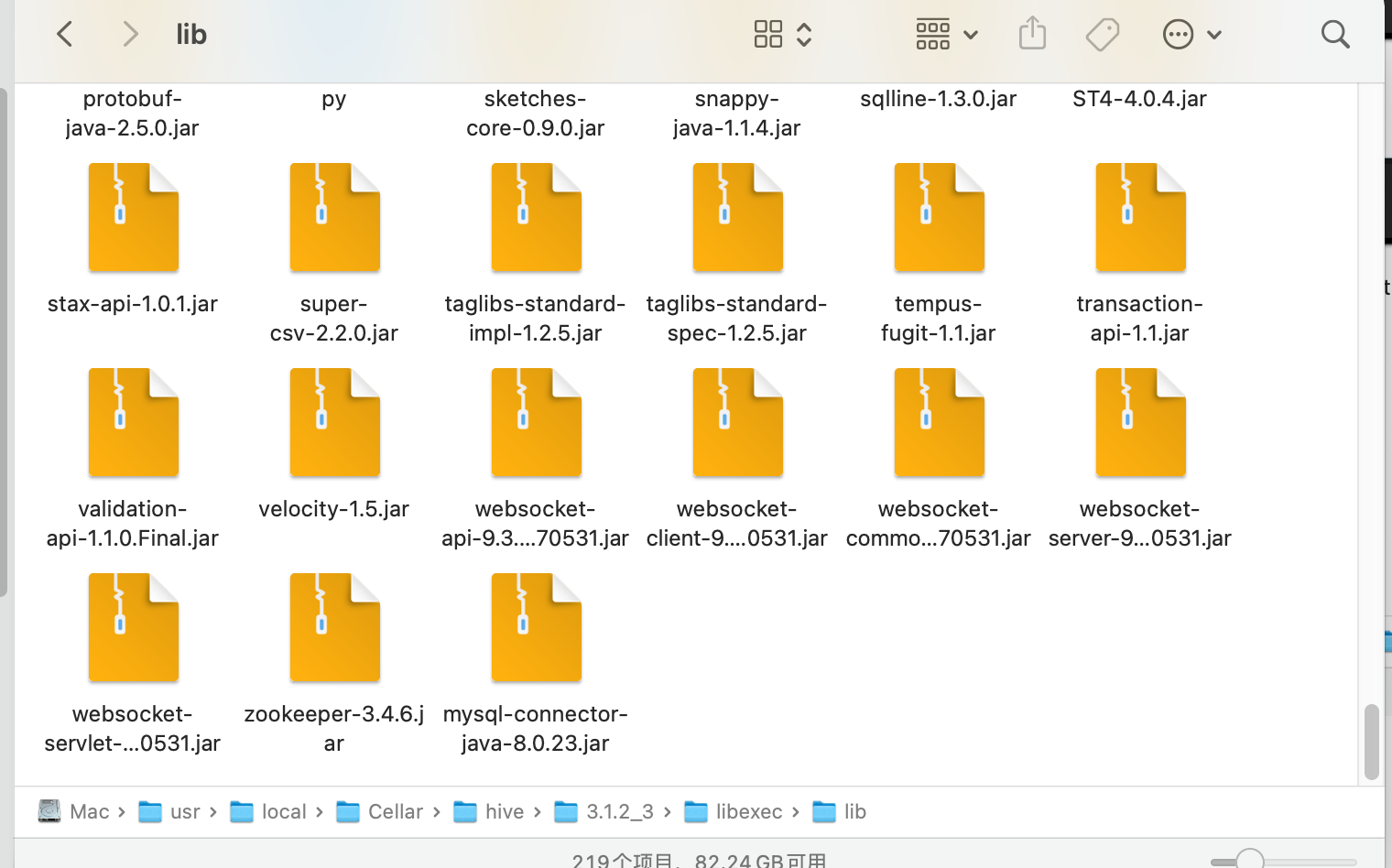Click the Tags icon in toolbar
The image size is (1392, 868).
coord(1102,35)
